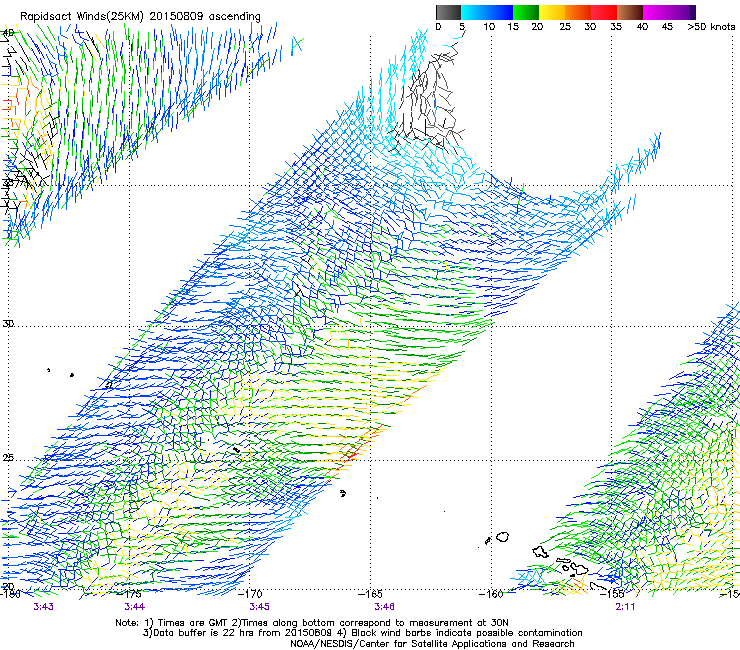This screenshot has width=740, height=650.
Task: Click the "10" label under the color scale
Action: [x=489, y=26]
